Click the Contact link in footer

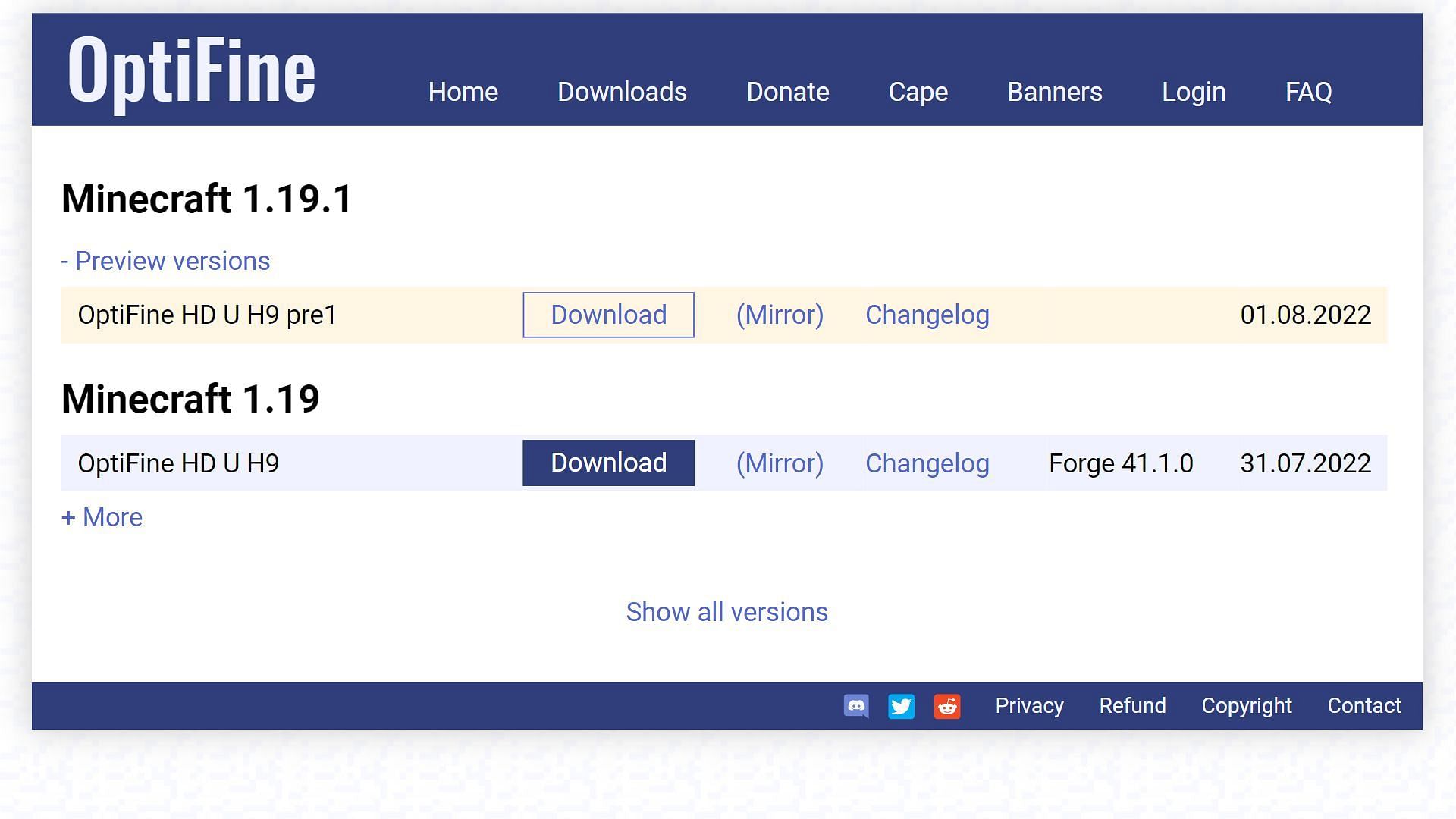tap(1364, 705)
